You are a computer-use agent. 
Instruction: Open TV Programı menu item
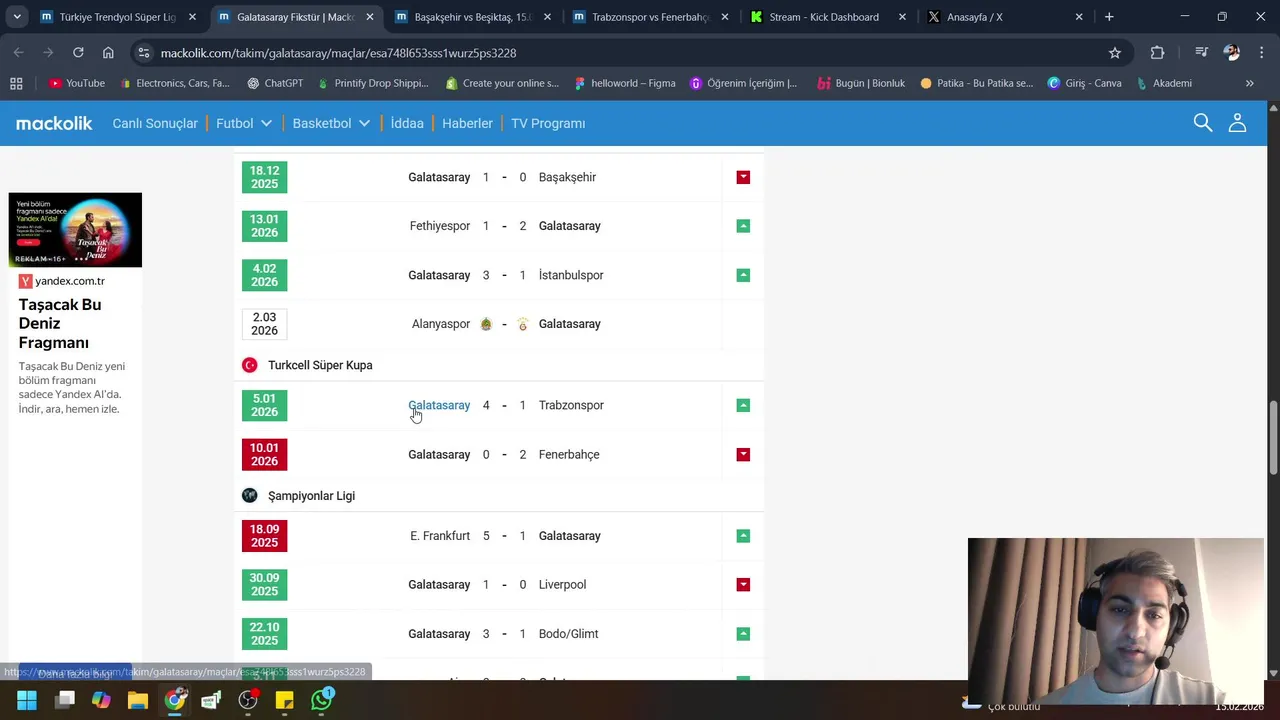tap(548, 123)
